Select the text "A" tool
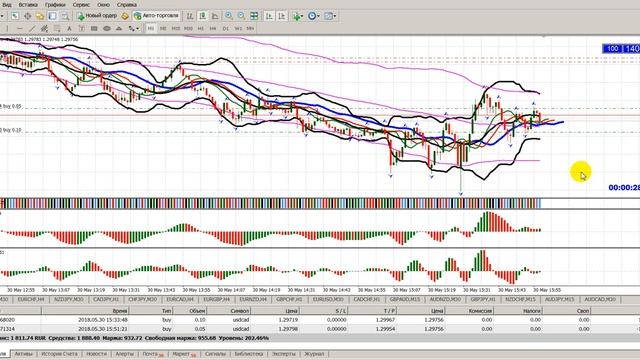Viewport: 640px width, 360px height. pyautogui.click(x=69, y=29)
